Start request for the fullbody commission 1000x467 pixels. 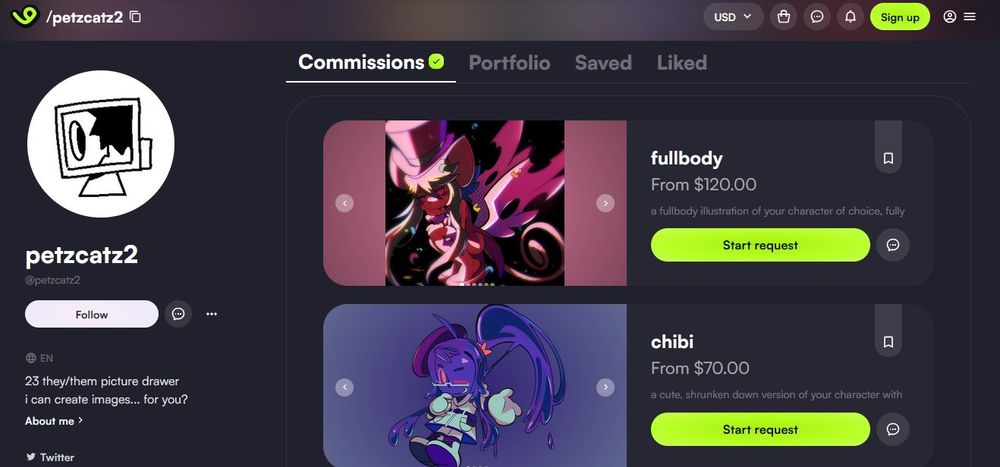(760, 245)
